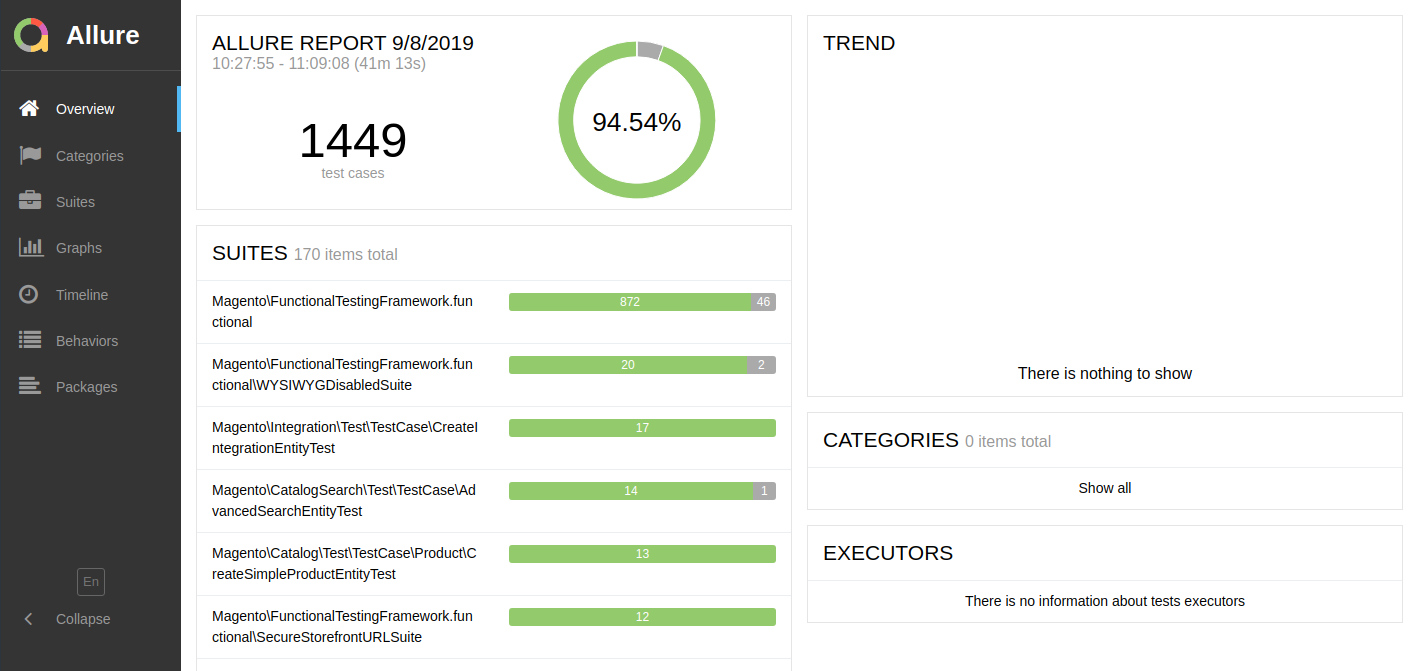Image resolution: width=1414 pixels, height=671 pixels.
Task: Click the 46 skipped gray segment
Action: (764, 302)
